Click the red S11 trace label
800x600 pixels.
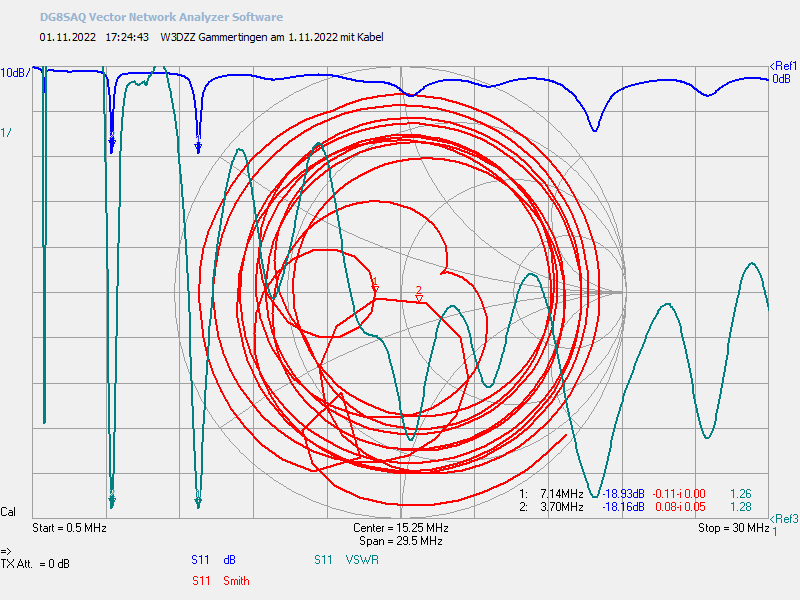[x=201, y=581]
